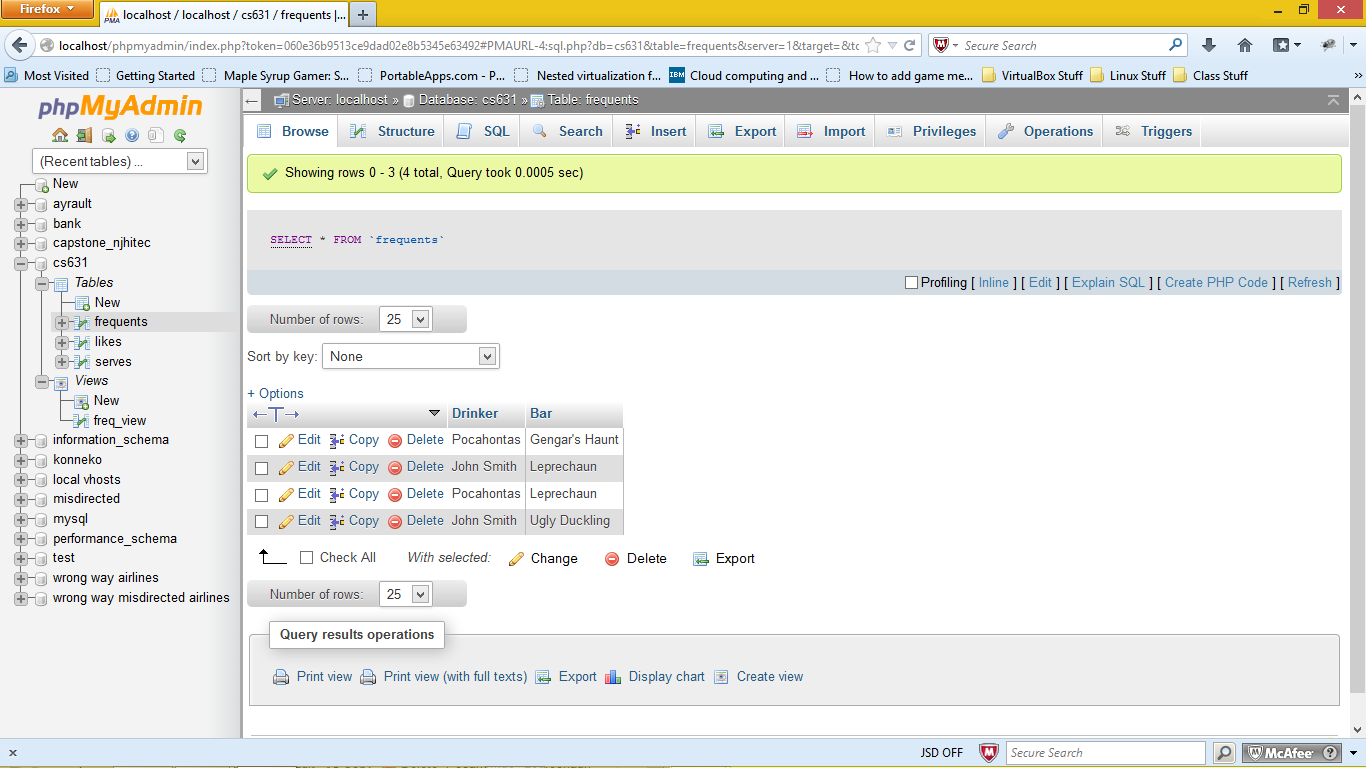Click Edit on the Pocahontas Gengar's Haunt row
Screen dimensions: 1366x768
click(307, 440)
